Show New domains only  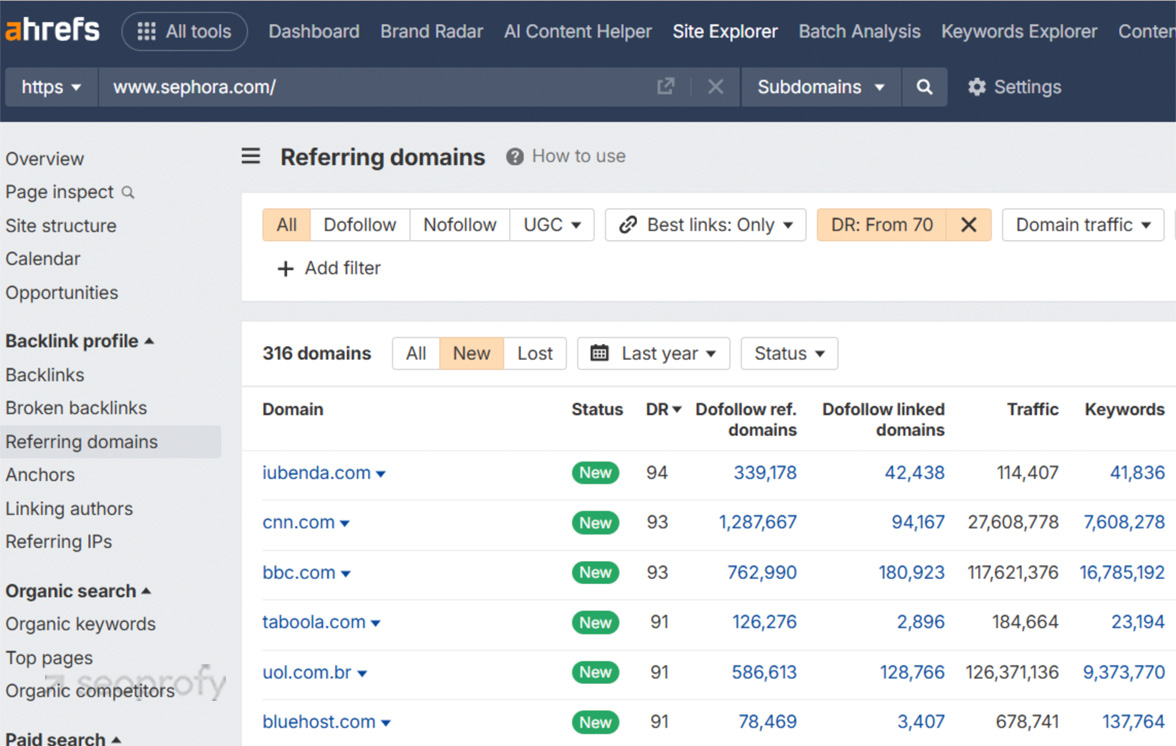(x=471, y=353)
